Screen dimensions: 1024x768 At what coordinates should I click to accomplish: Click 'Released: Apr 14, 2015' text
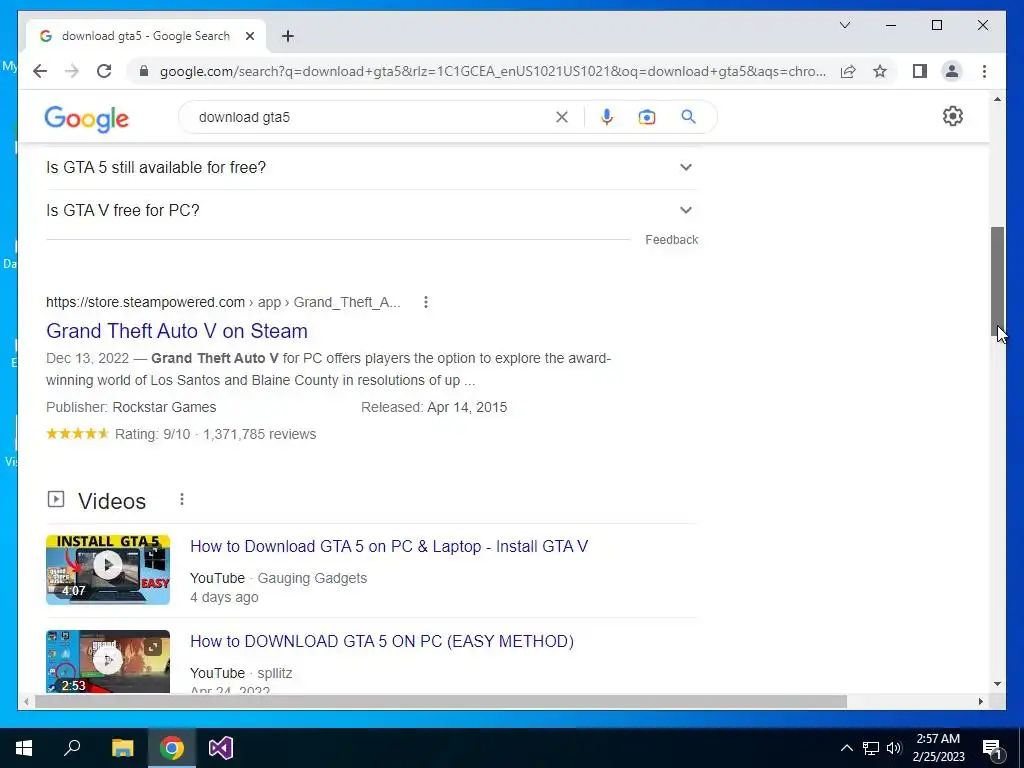tap(434, 407)
